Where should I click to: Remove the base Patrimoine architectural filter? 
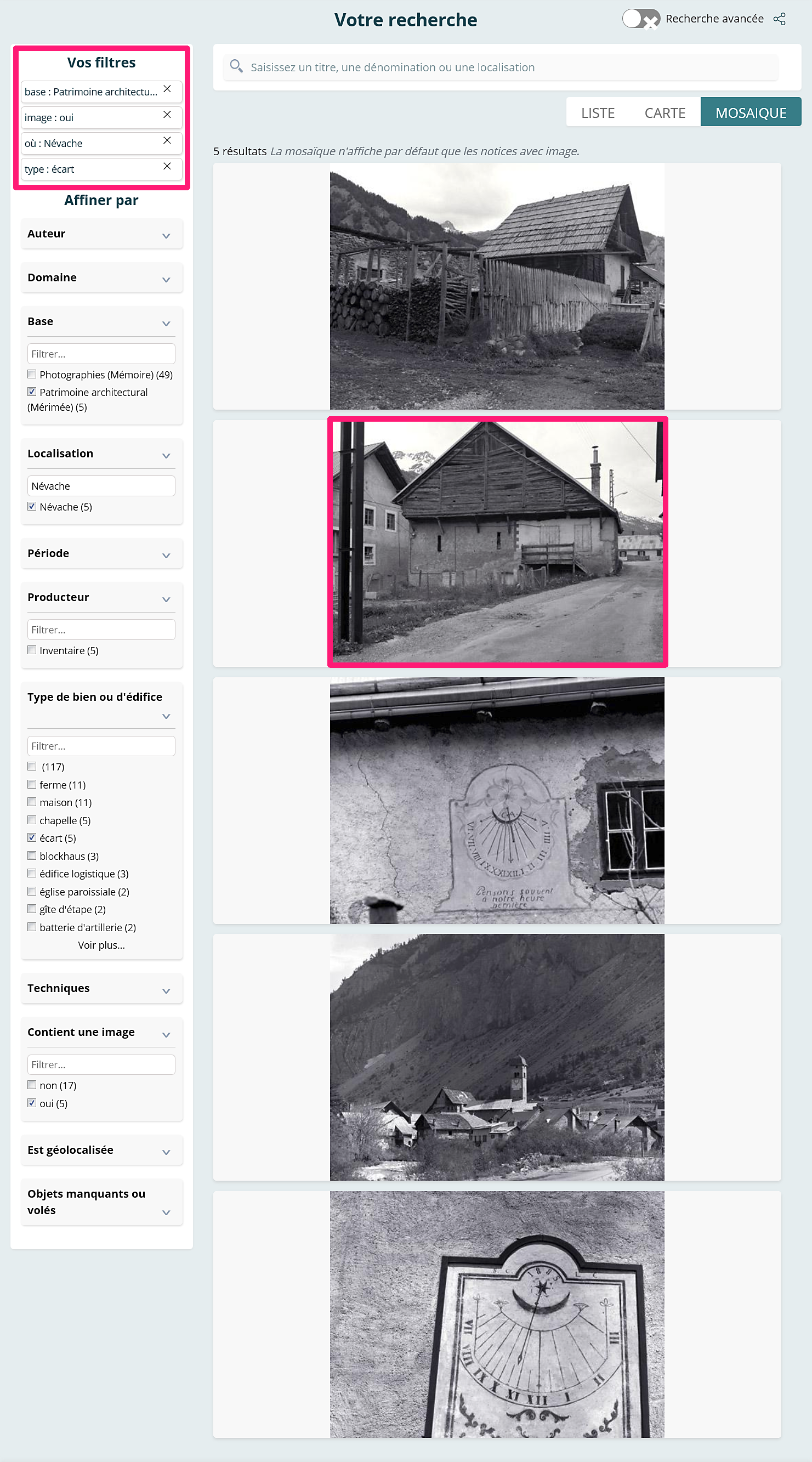(167, 89)
